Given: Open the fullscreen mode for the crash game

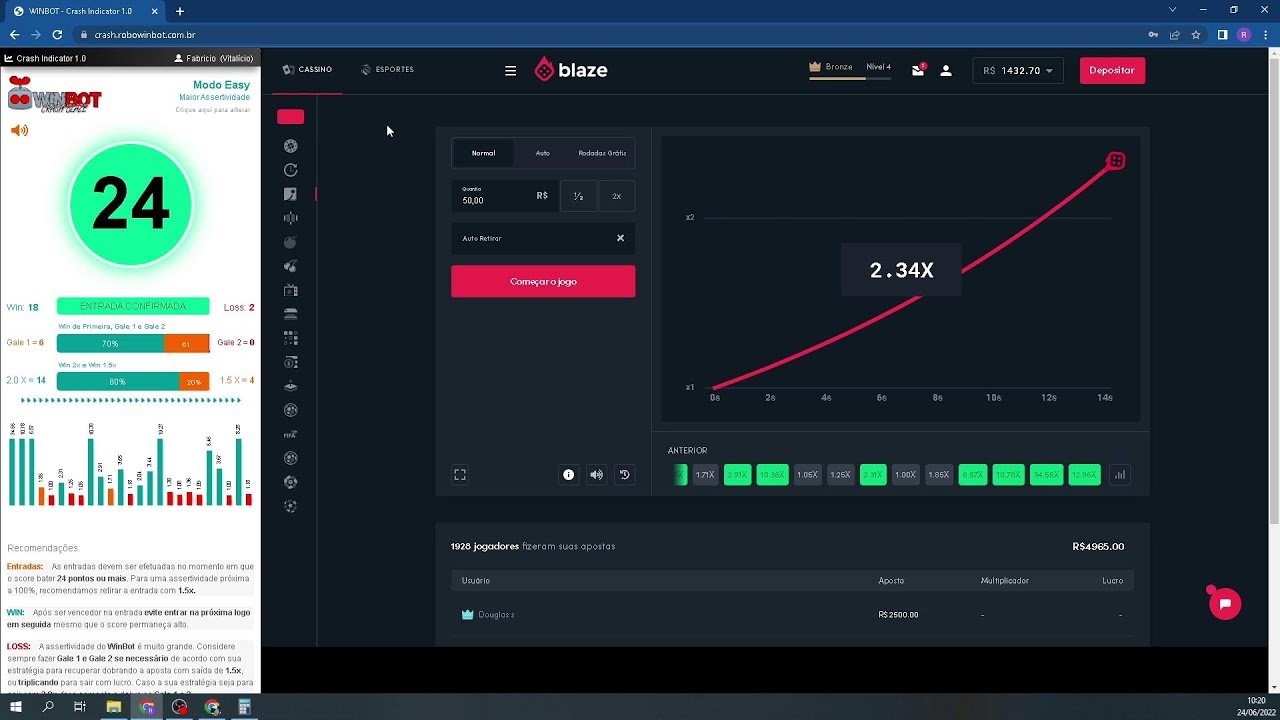Looking at the screenshot, I should point(460,475).
